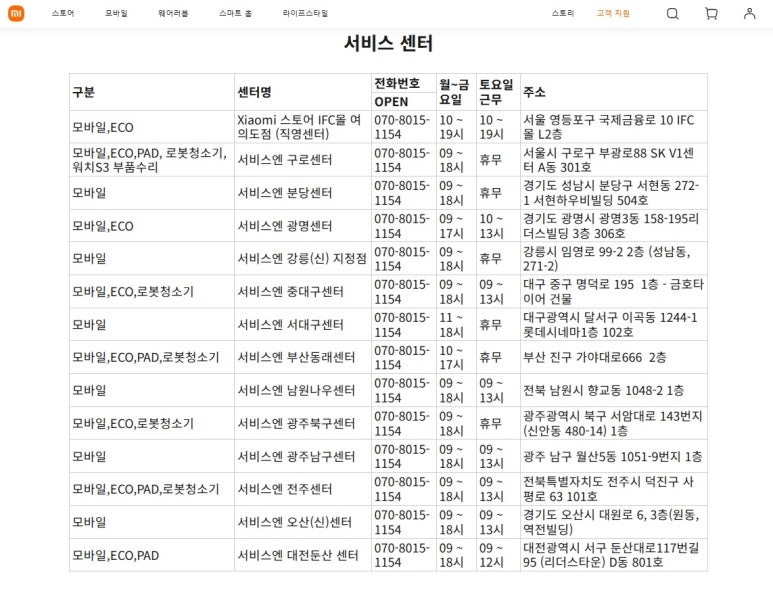Select the 월~금요일 column header

(x=456, y=92)
